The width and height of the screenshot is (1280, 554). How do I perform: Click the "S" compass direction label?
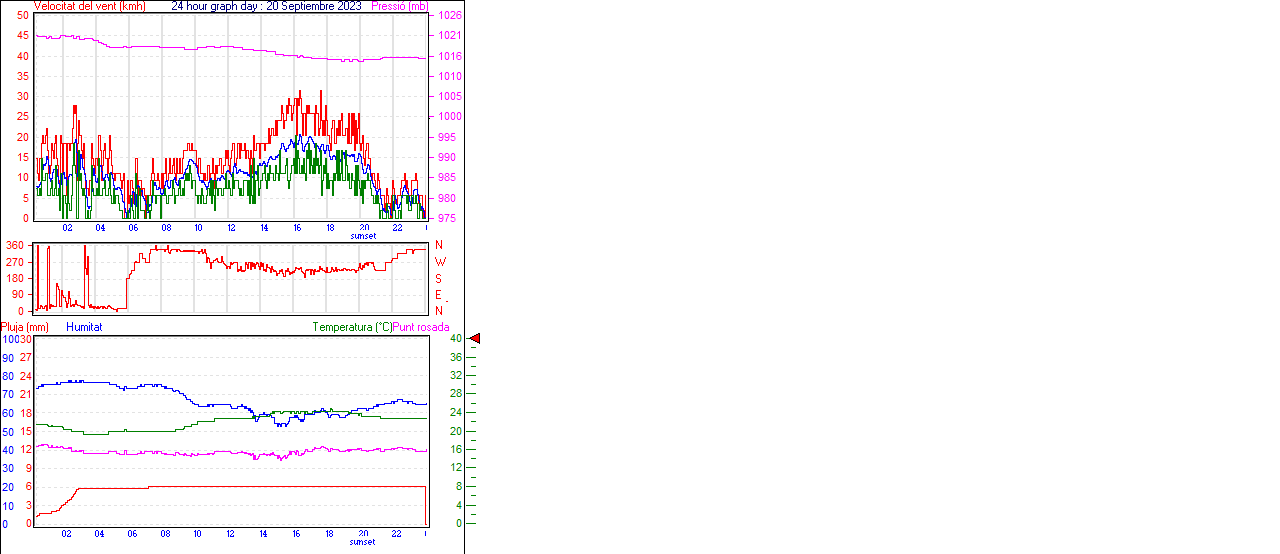[x=438, y=278]
